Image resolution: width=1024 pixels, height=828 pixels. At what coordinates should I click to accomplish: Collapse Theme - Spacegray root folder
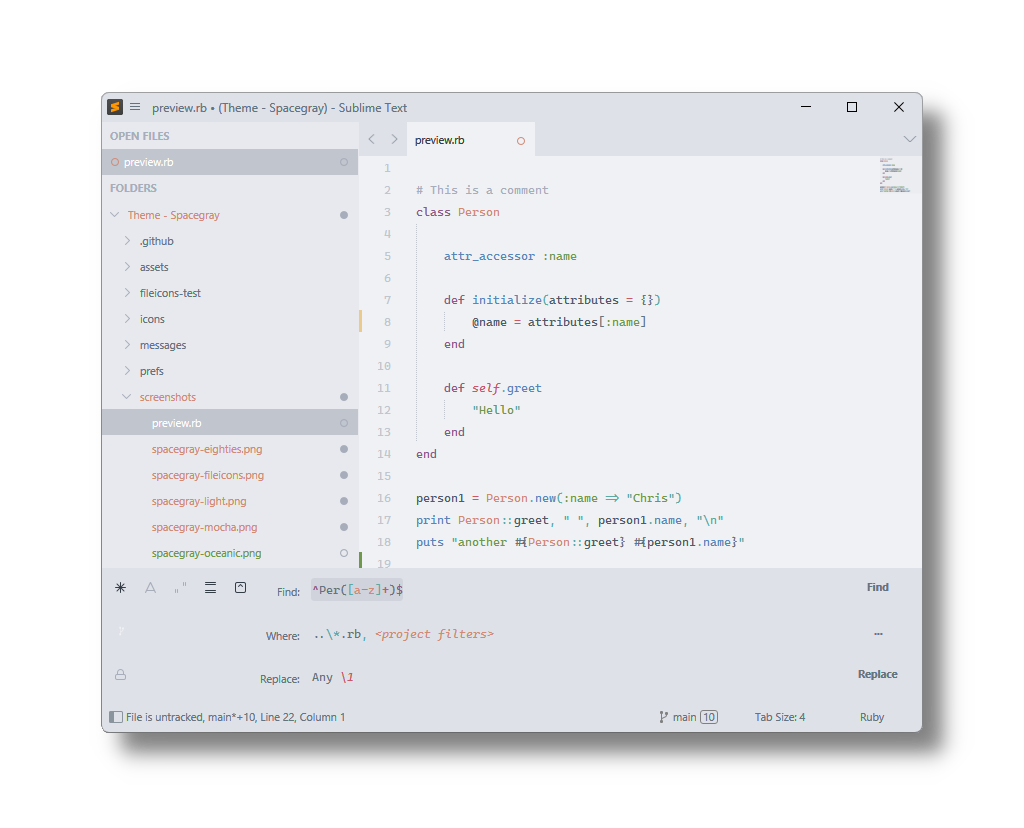pos(115,215)
